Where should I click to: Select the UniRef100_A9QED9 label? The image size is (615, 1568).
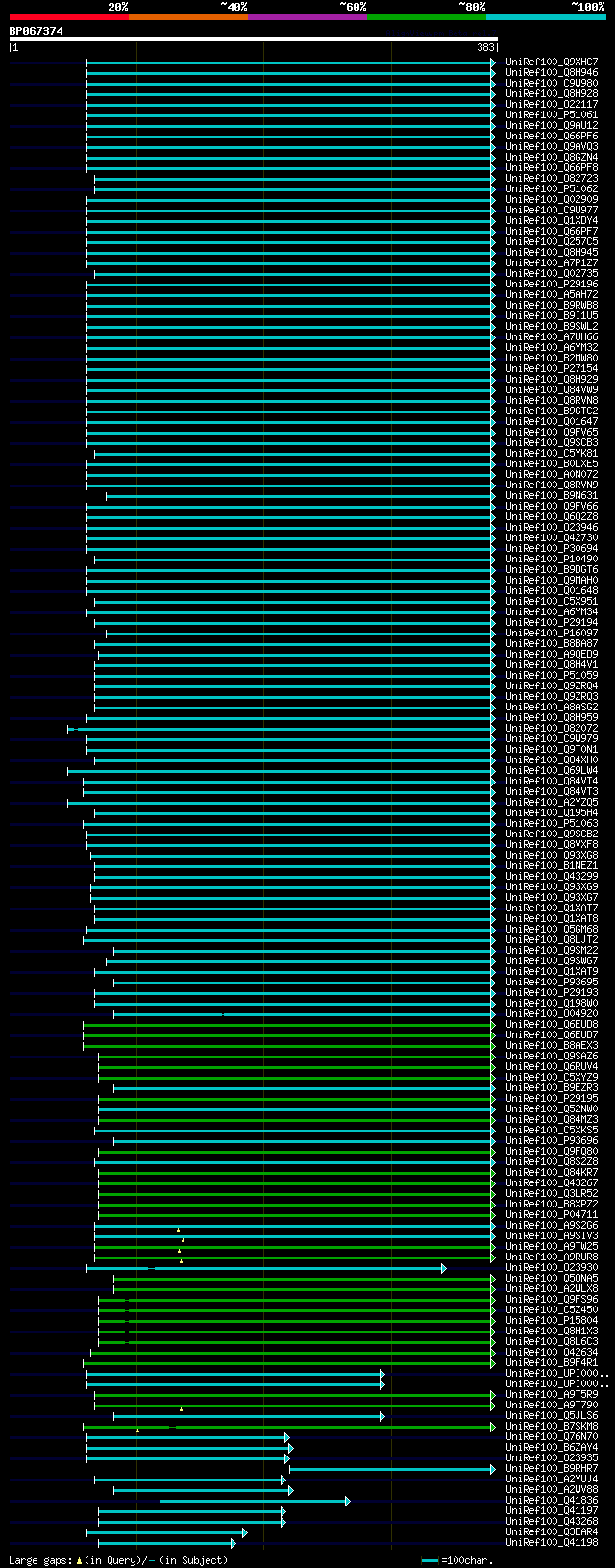[x=552, y=654]
